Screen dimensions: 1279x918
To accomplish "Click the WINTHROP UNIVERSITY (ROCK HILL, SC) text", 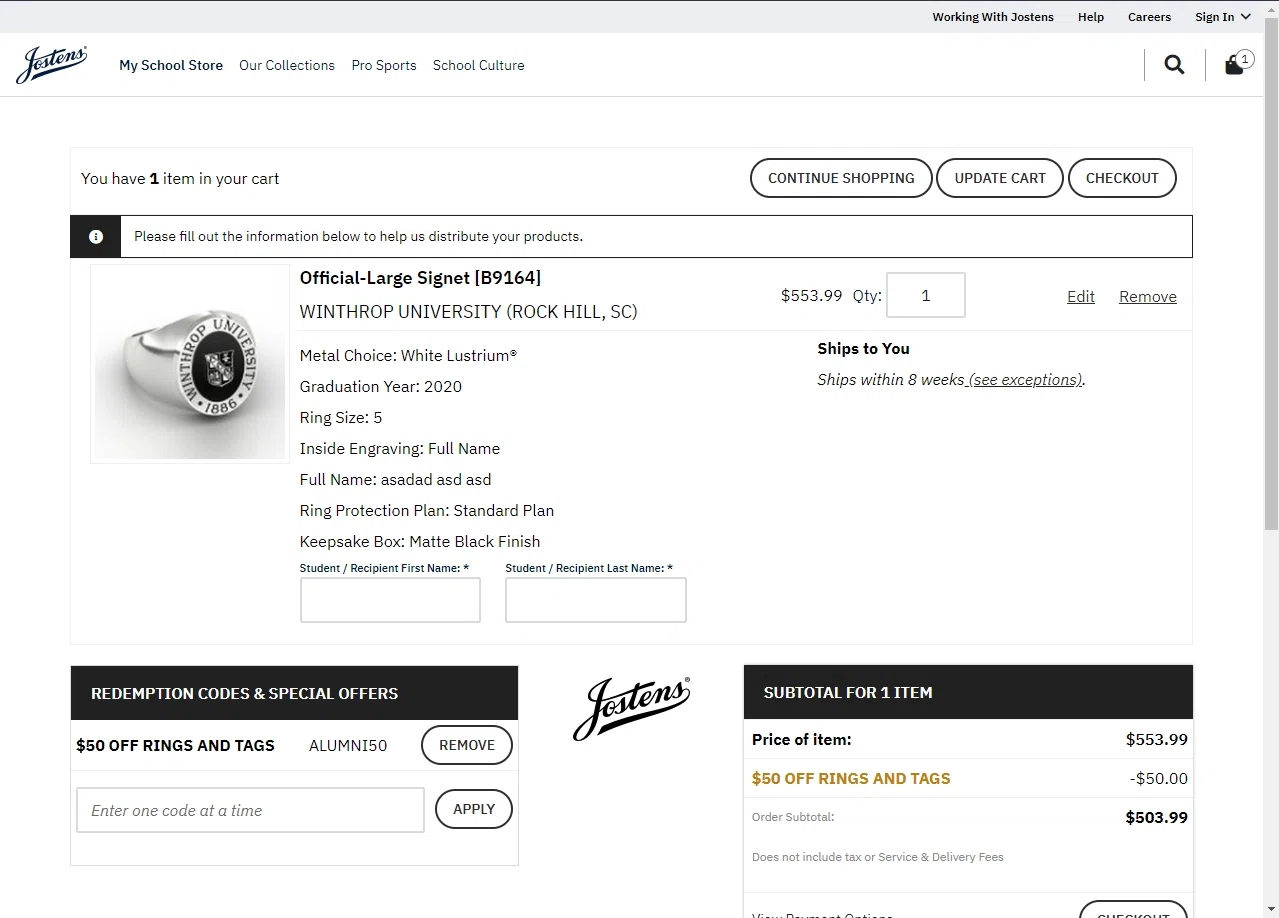I will [468, 312].
